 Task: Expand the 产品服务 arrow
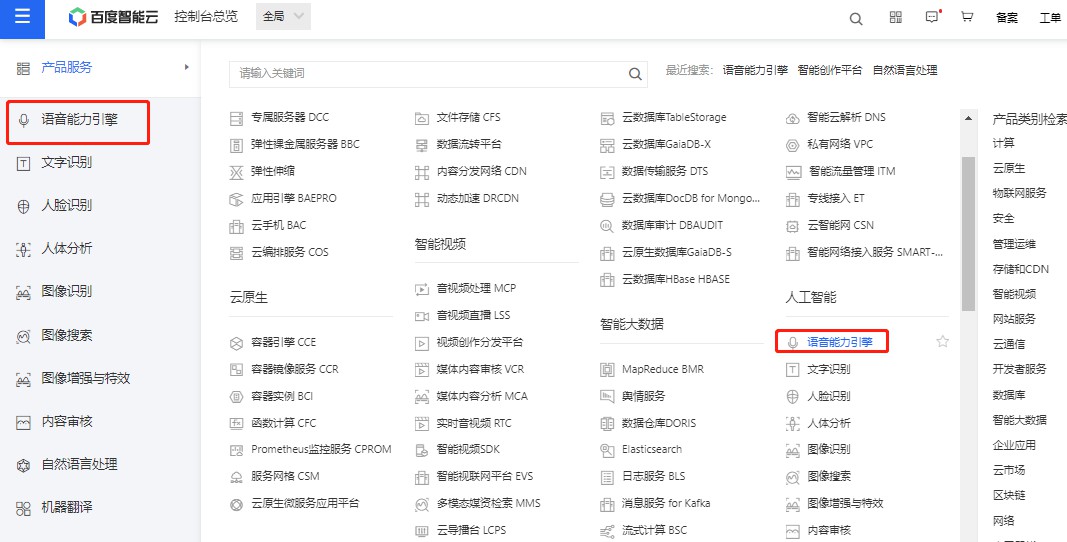point(186,67)
